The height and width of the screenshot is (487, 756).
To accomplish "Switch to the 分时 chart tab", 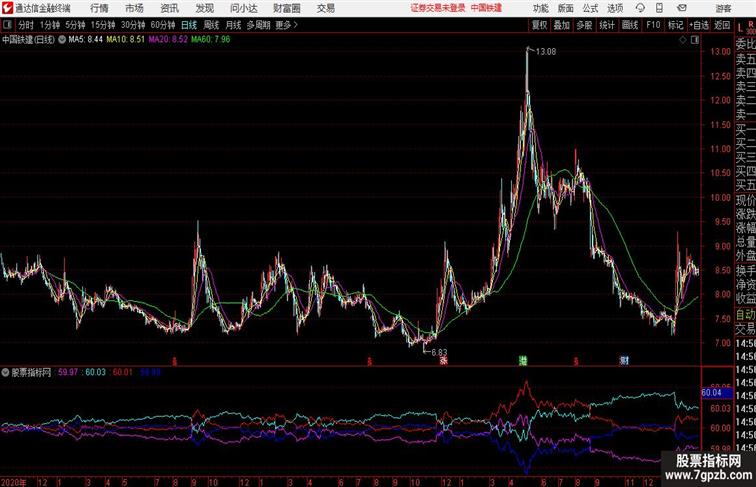I will [26, 25].
